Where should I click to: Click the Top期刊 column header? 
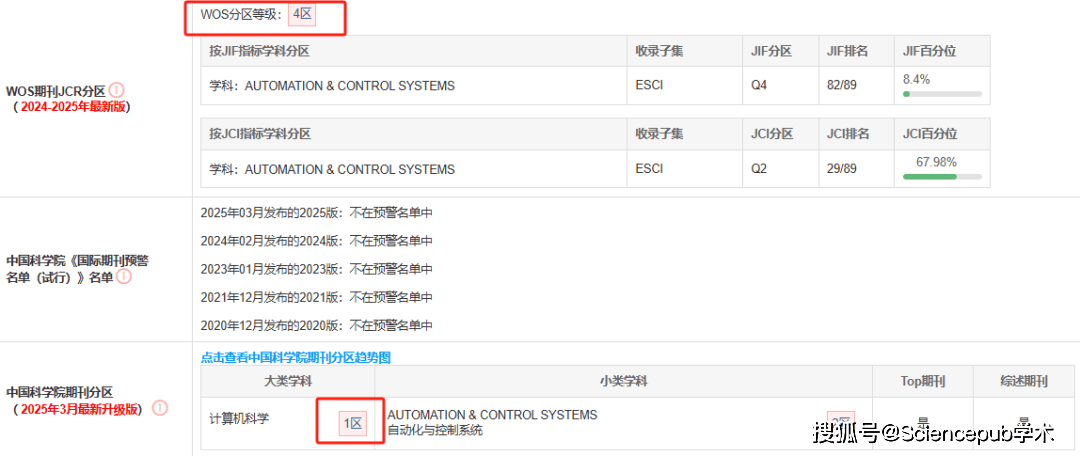(x=922, y=381)
